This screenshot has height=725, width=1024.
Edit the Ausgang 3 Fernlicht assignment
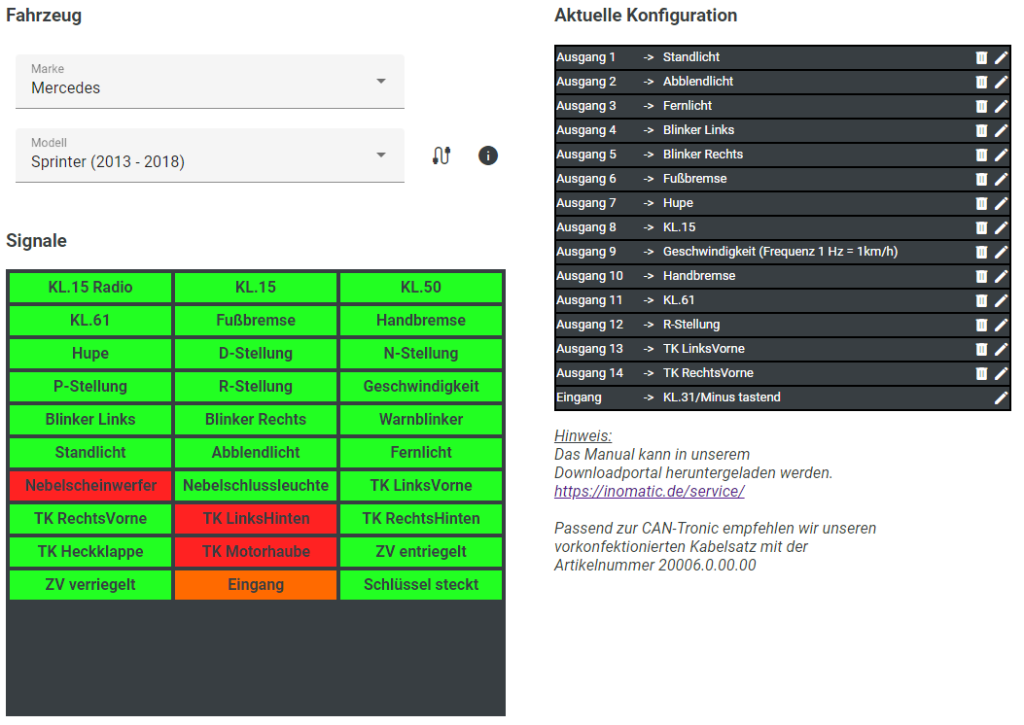tap(1001, 106)
